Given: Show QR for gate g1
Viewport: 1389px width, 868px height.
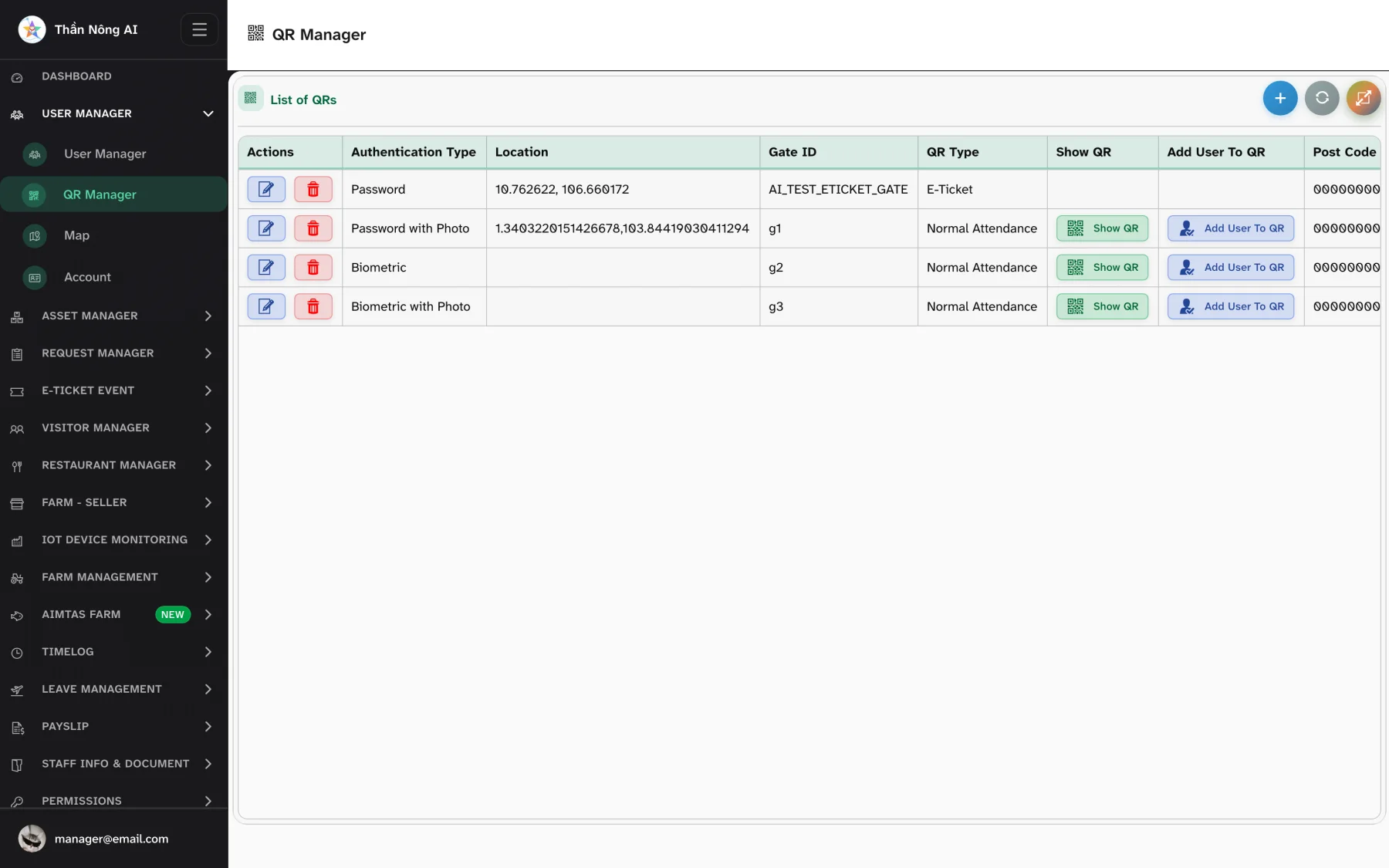Looking at the screenshot, I should coord(1102,228).
